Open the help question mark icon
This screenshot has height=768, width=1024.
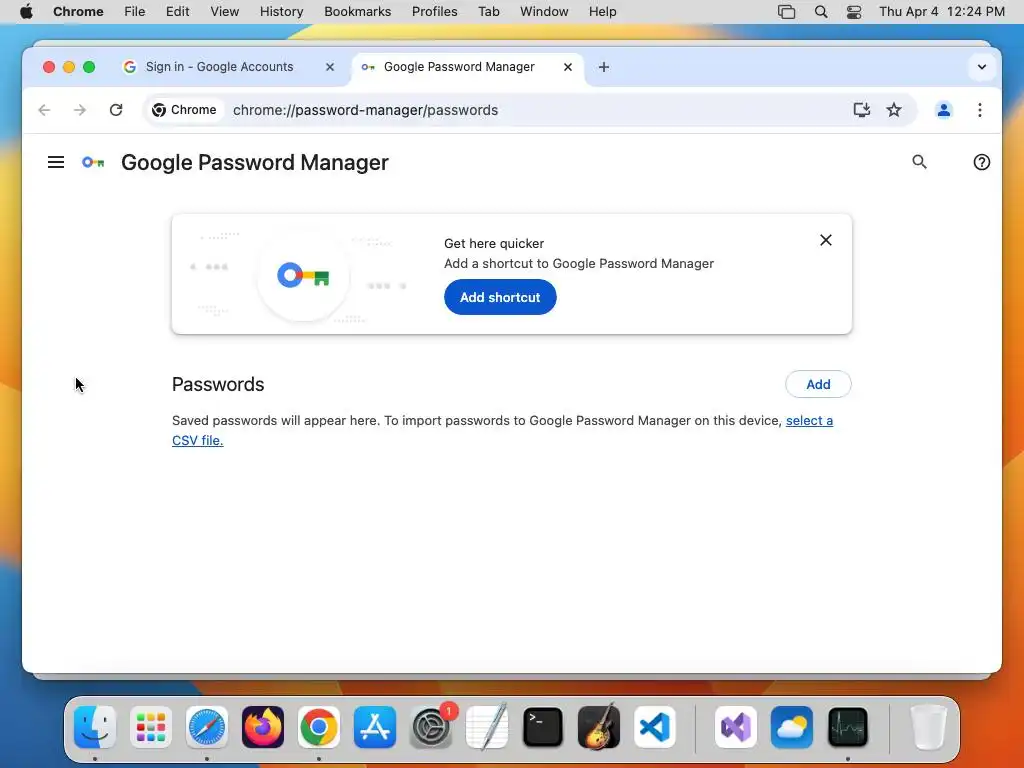coord(982,162)
